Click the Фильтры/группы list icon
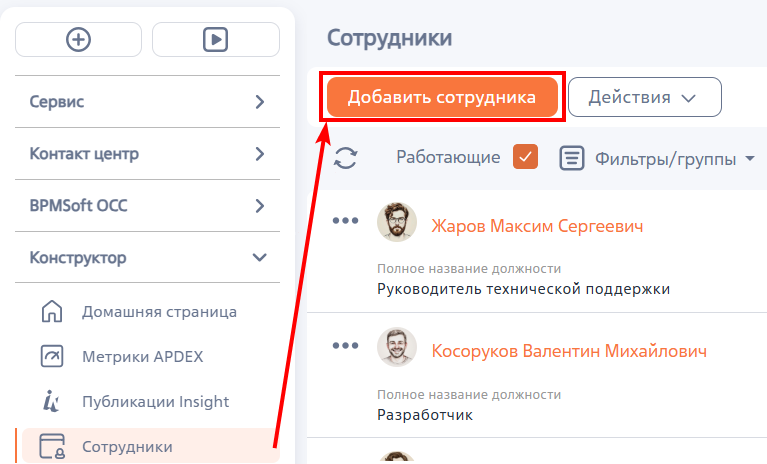The image size is (767, 464). [x=572, y=158]
